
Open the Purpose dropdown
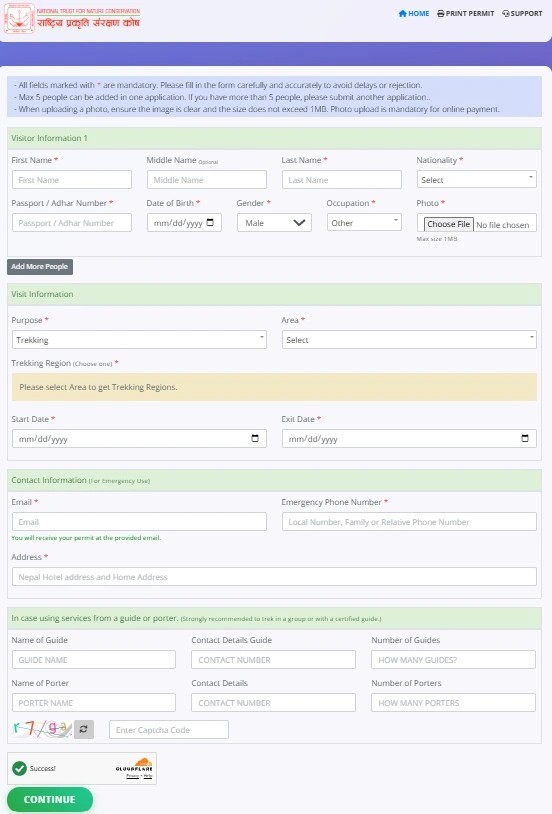coord(139,340)
